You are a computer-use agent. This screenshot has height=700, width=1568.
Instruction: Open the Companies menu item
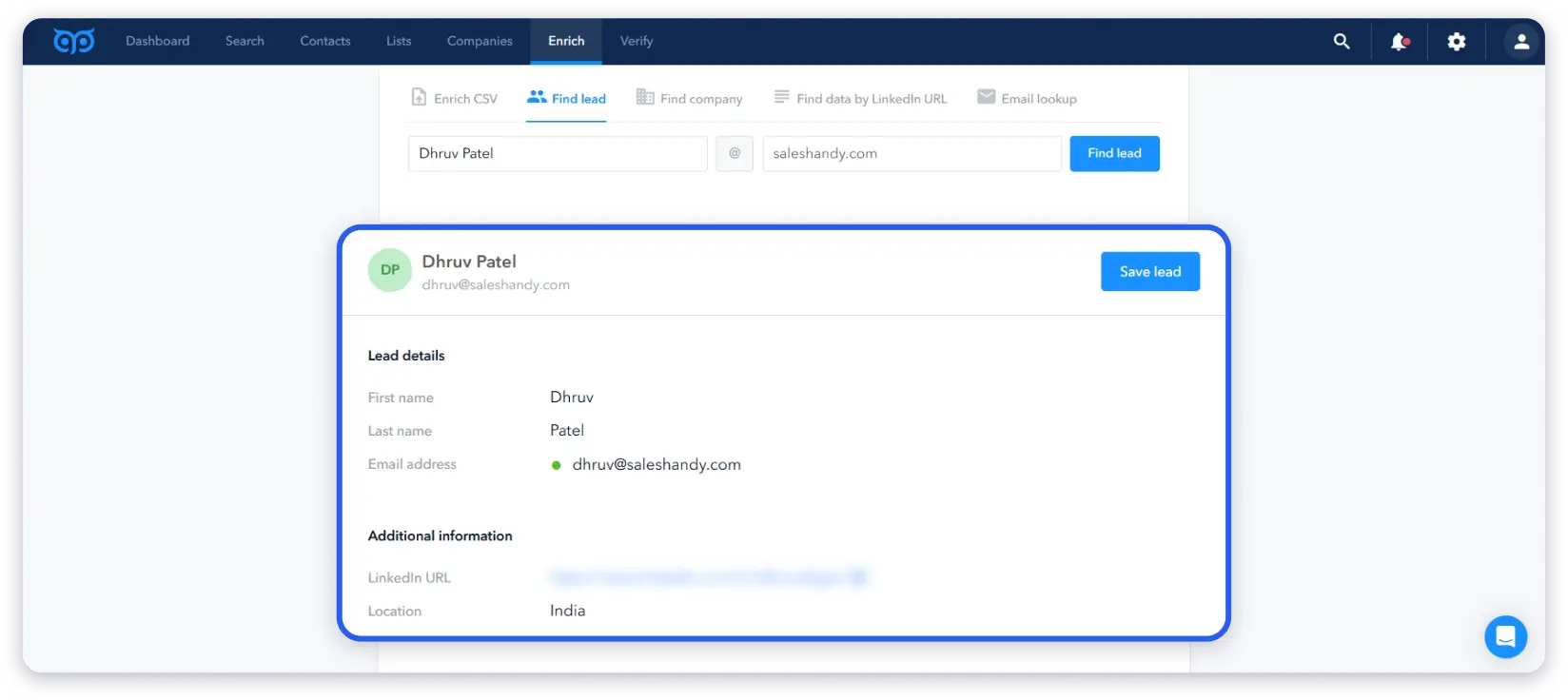(480, 41)
